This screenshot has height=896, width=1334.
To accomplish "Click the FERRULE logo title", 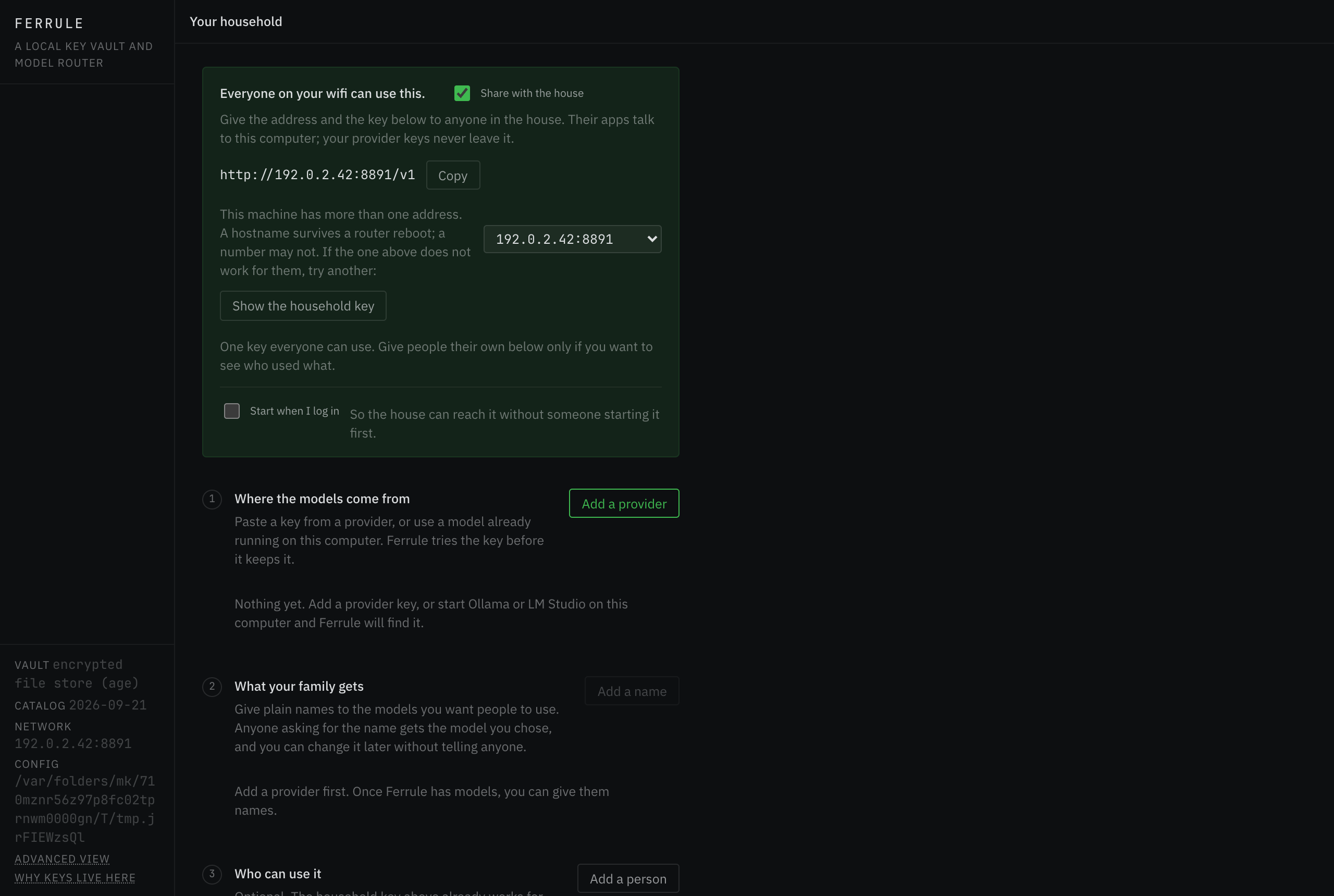I will pos(49,23).
